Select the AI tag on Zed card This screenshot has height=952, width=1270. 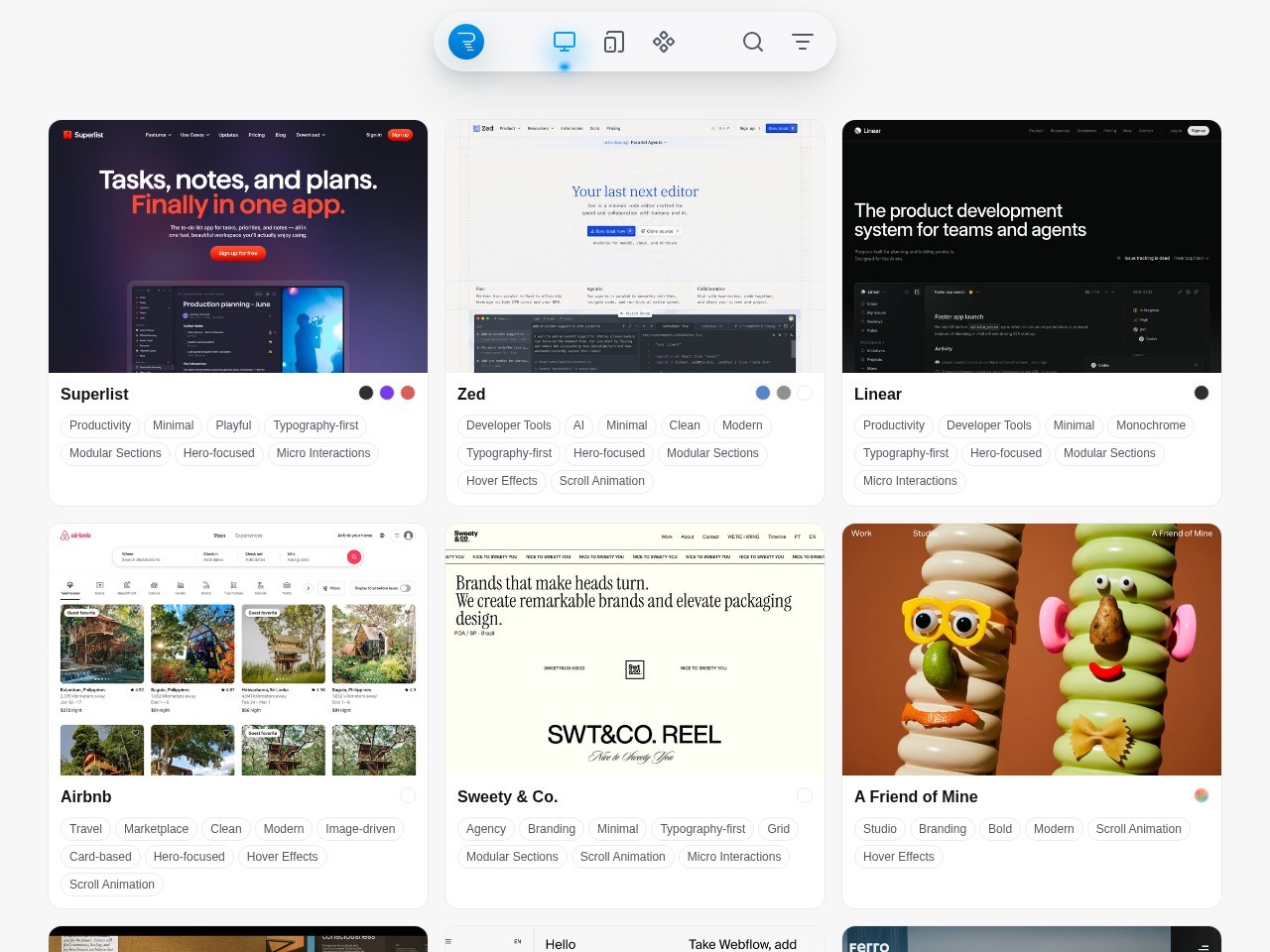click(x=578, y=425)
